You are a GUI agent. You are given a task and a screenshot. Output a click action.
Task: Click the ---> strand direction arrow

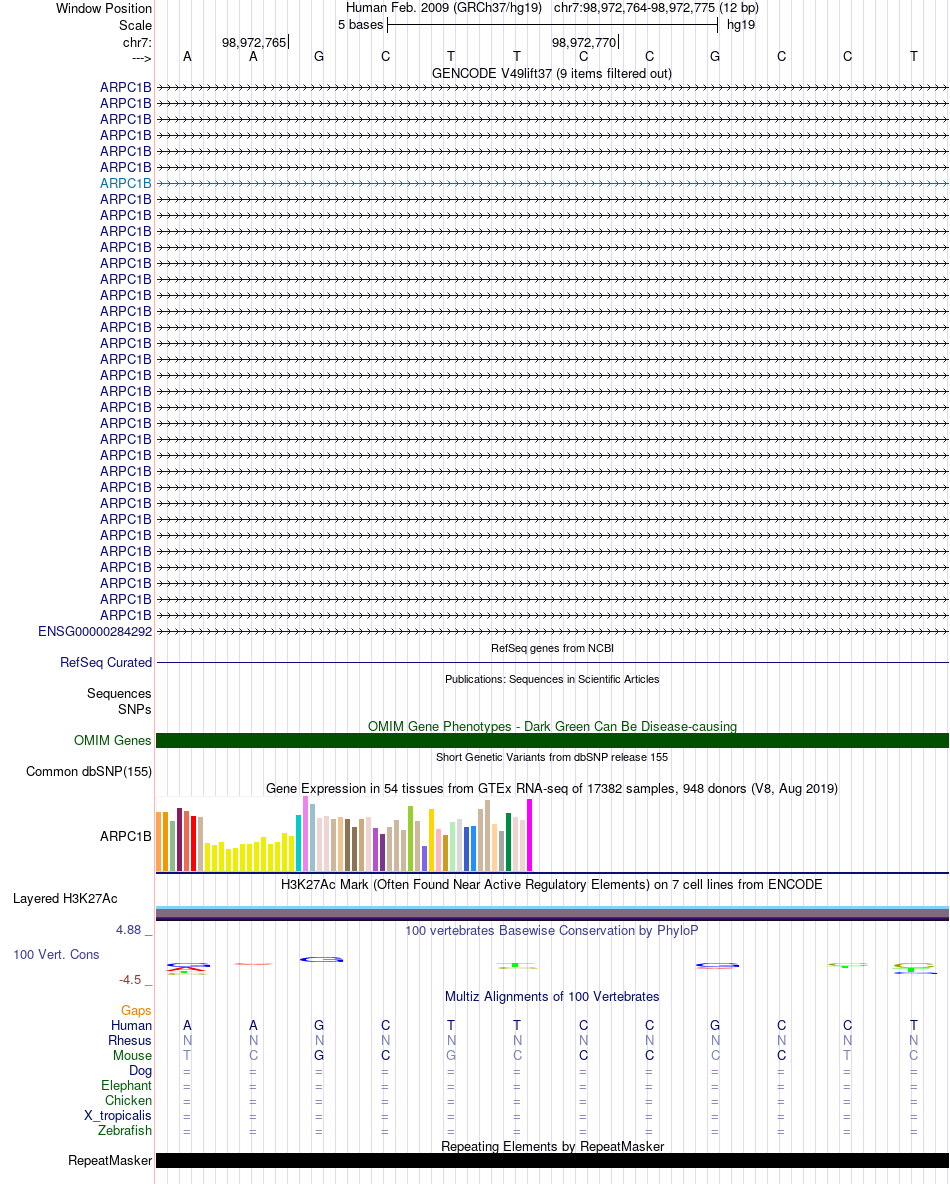click(141, 58)
